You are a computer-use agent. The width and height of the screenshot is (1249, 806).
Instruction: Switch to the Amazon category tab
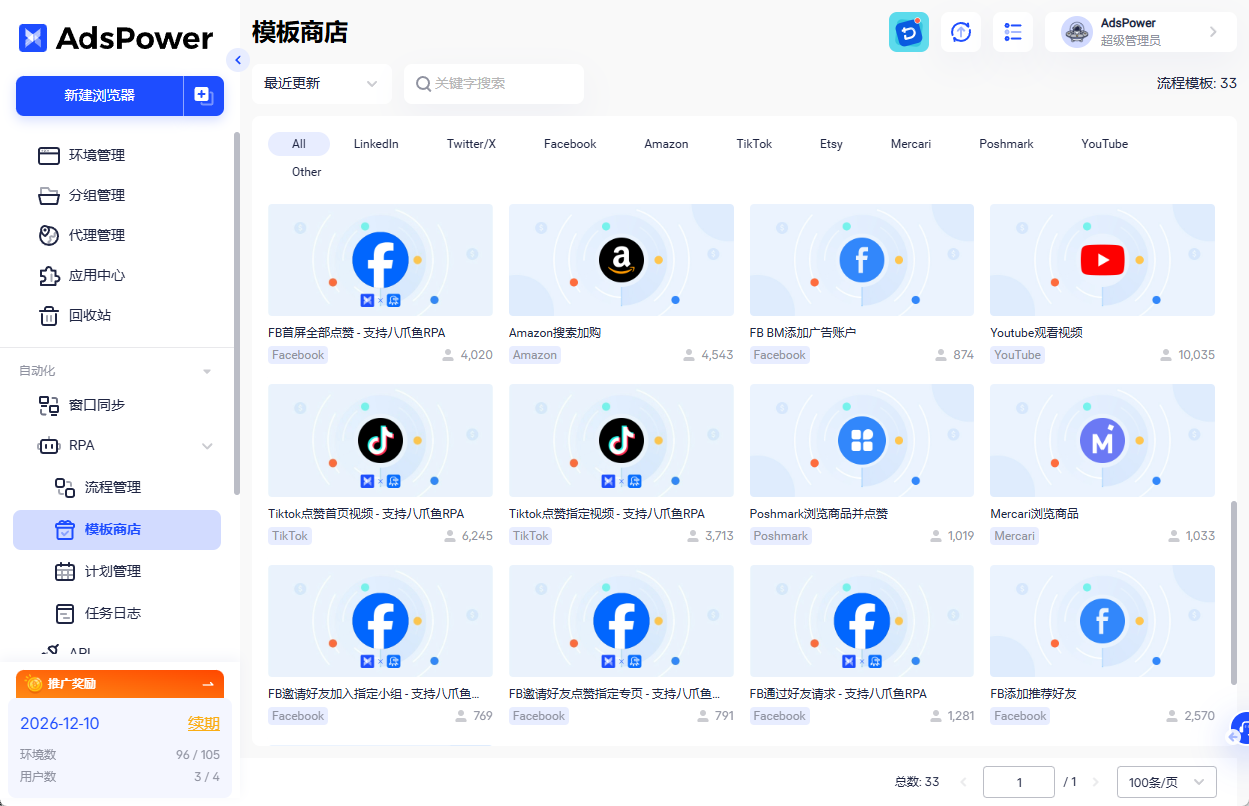click(666, 144)
